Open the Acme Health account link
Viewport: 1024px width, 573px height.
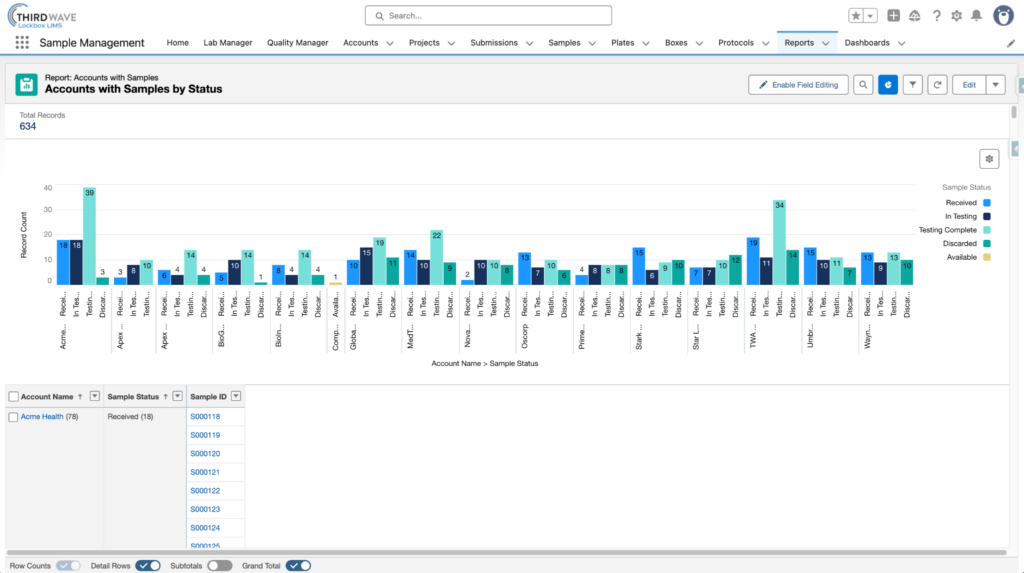[42, 416]
